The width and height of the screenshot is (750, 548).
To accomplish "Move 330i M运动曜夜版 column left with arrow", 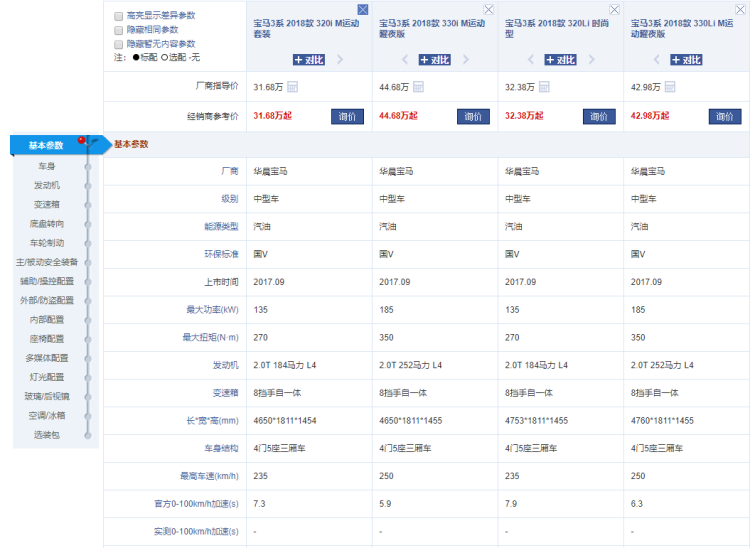I will (x=405, y=60).
